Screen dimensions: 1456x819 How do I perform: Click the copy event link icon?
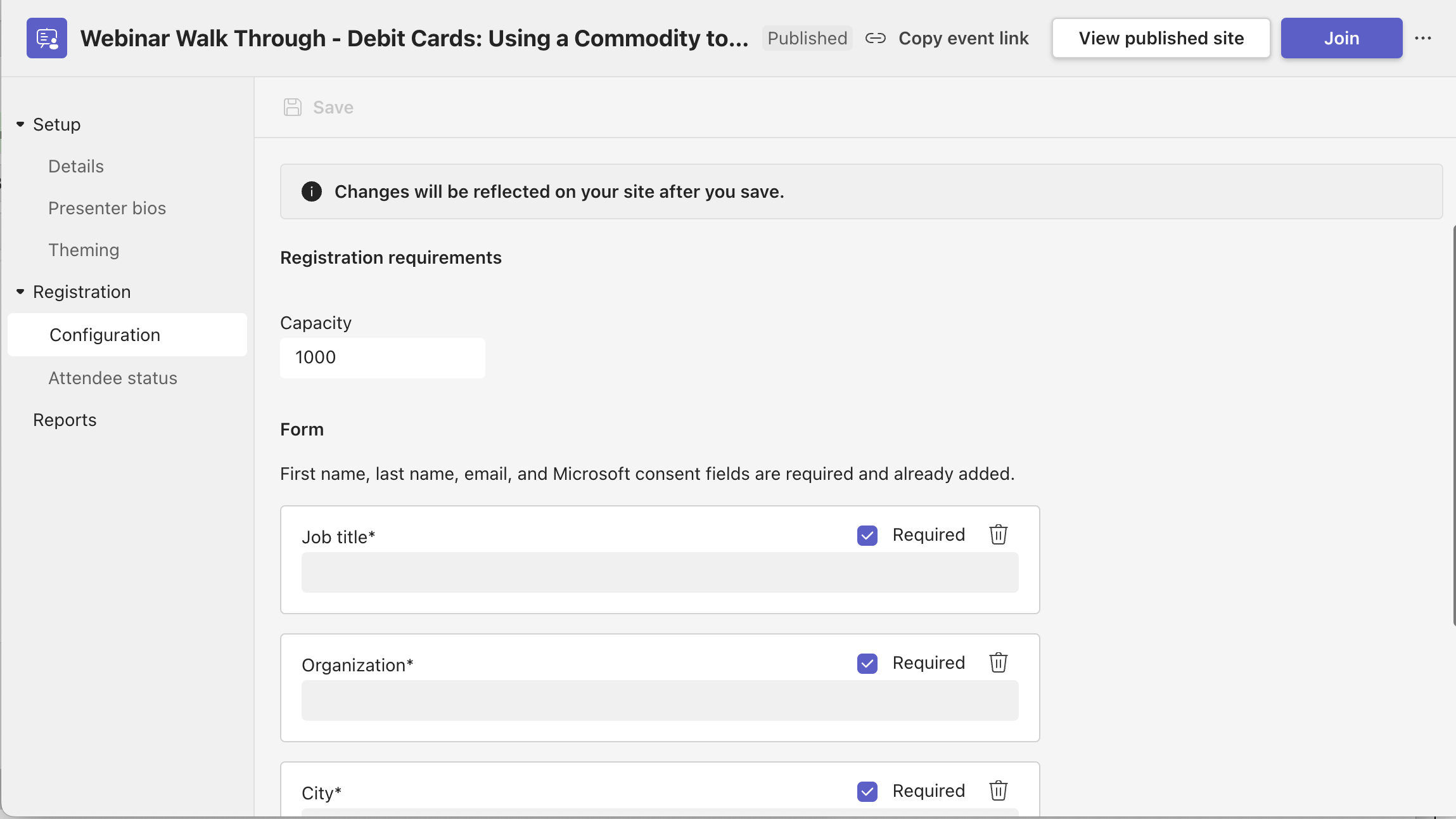tap(875, 37)
